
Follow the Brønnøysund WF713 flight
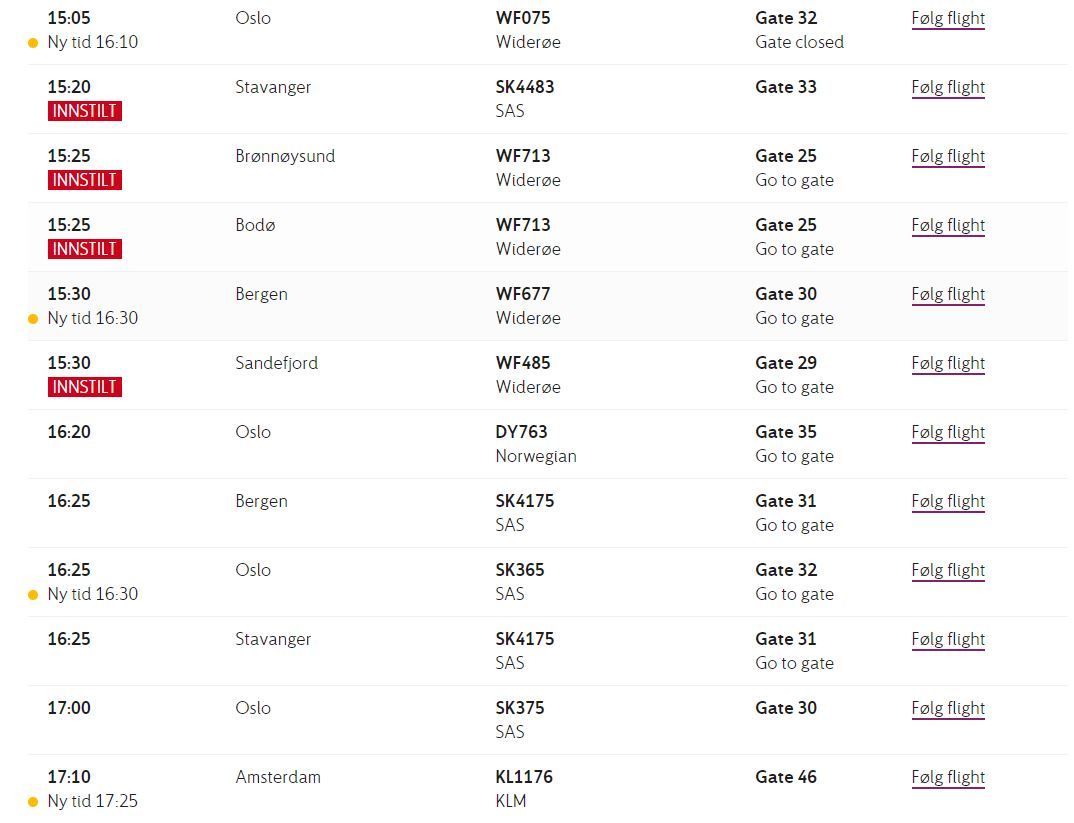[948, 157]
